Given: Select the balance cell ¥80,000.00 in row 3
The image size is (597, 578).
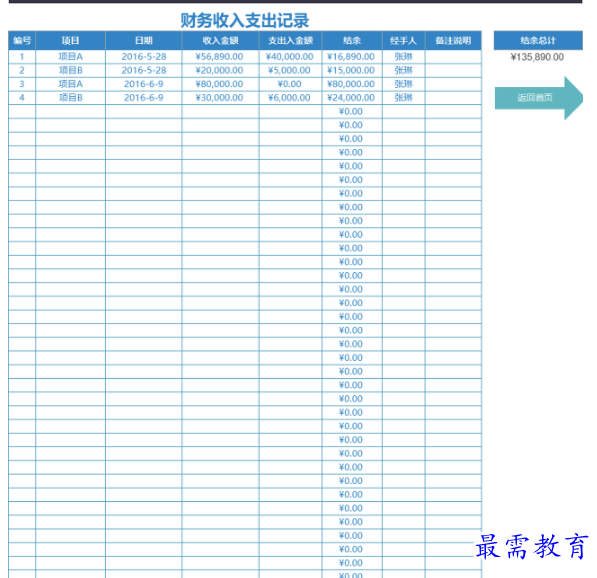Looking at the screenshot, I should pyautogui.click(x=352, y=84).
